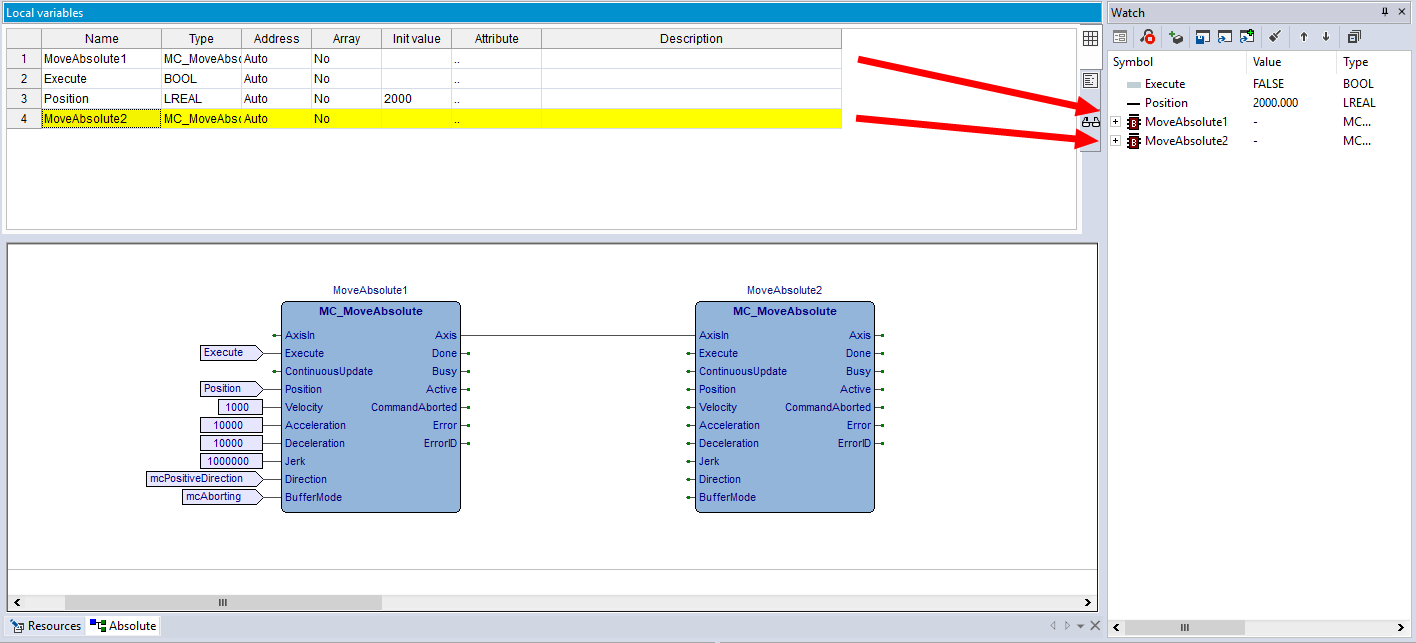Switch to the Resources tab

46,626
